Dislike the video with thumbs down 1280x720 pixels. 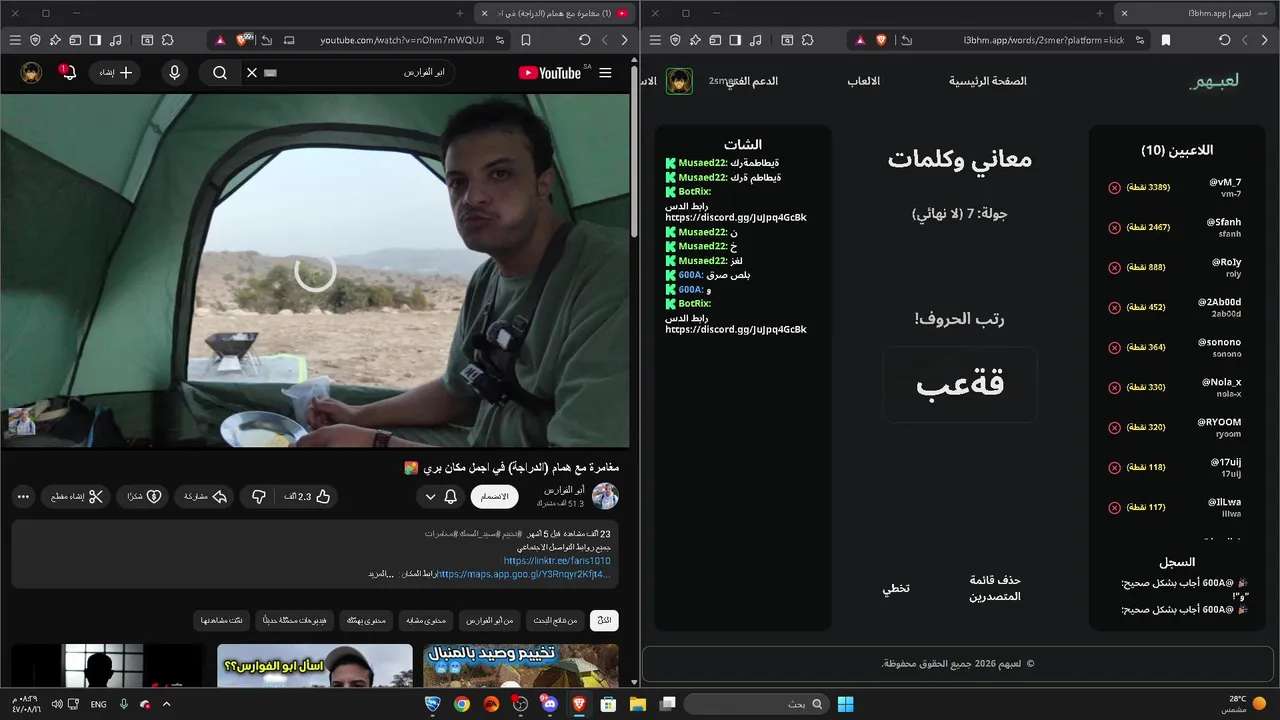coord(258,496)
